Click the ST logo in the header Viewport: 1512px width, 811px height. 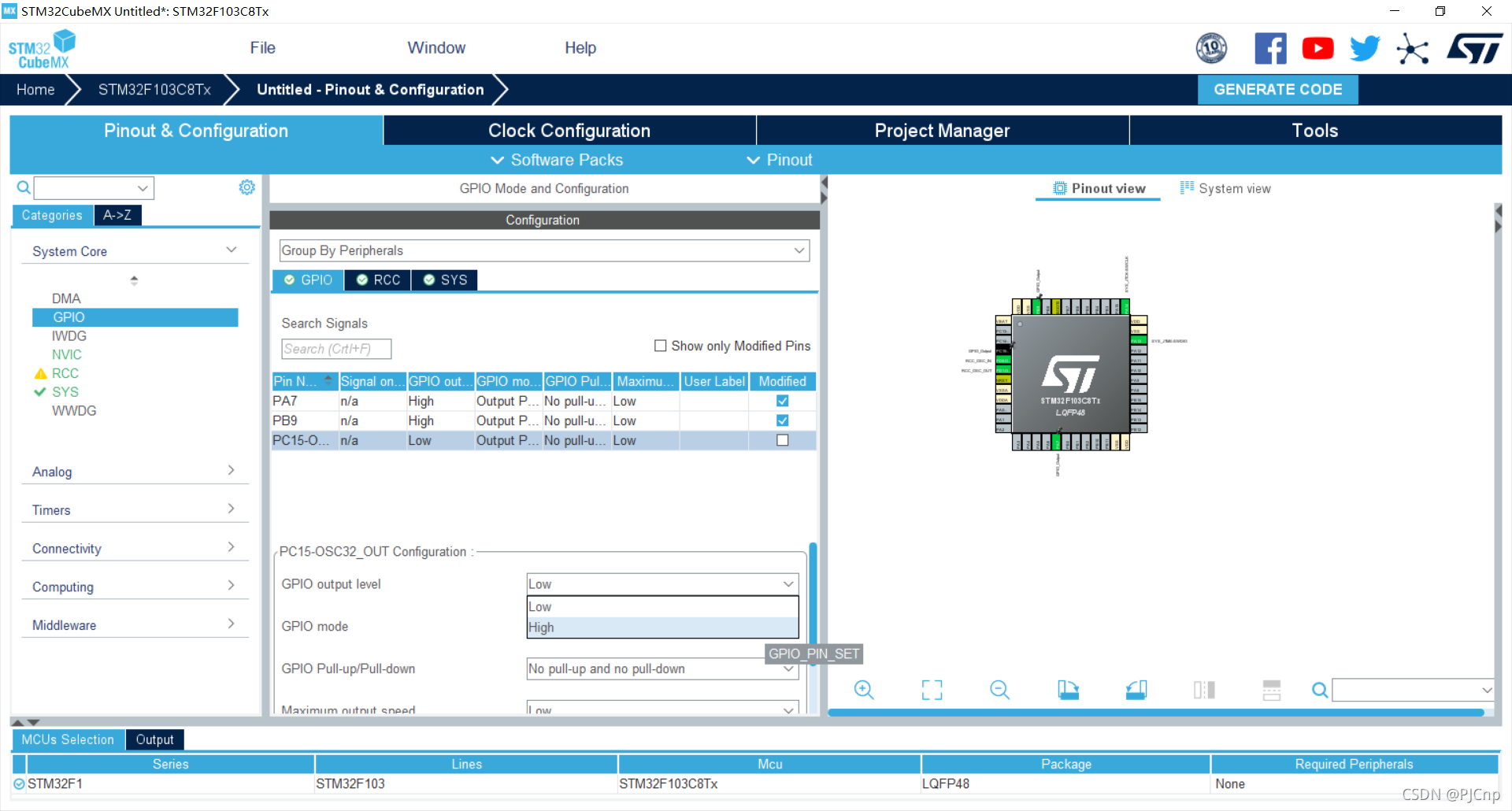1474,48
